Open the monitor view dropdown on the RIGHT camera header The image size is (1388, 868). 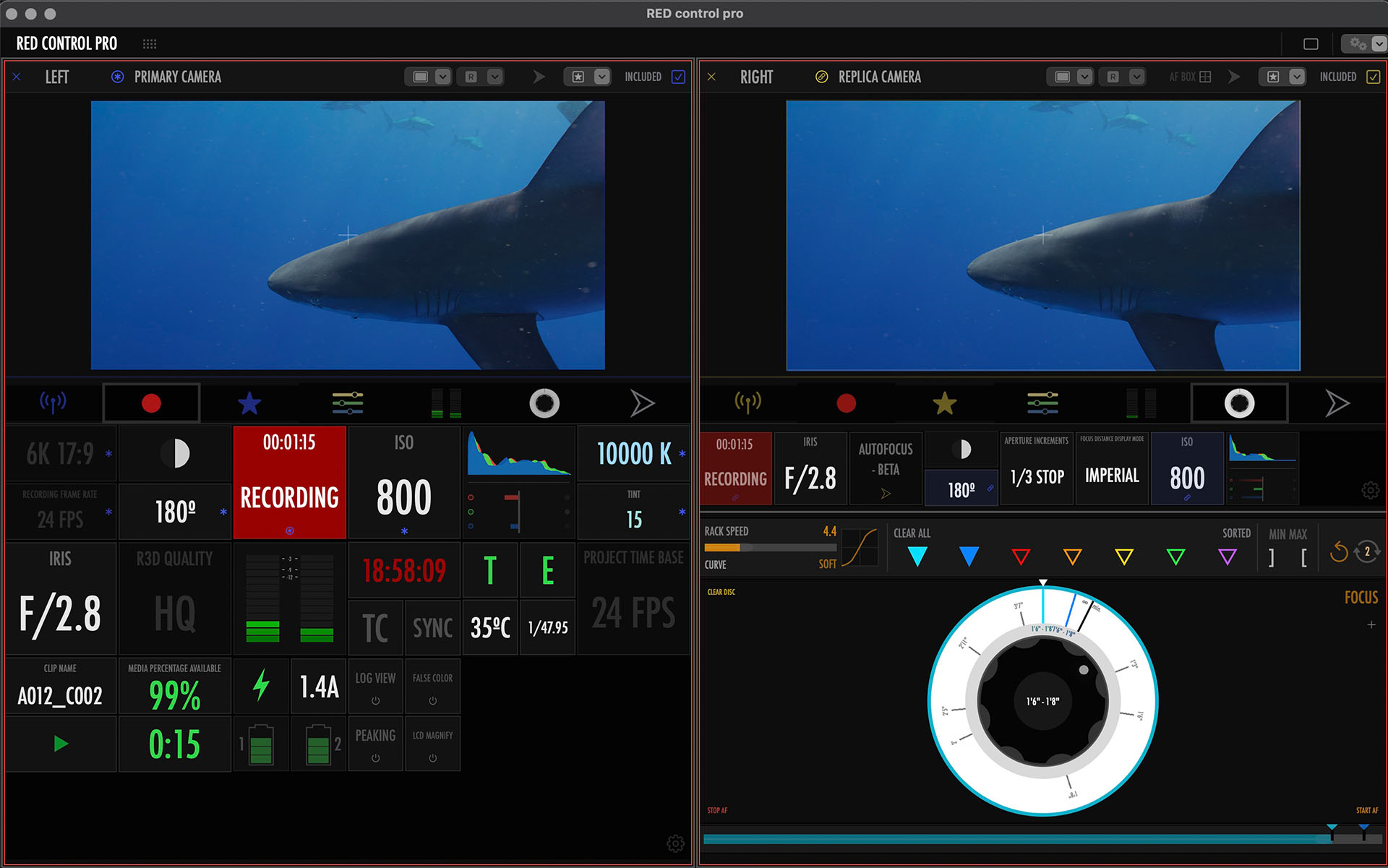1084,76
